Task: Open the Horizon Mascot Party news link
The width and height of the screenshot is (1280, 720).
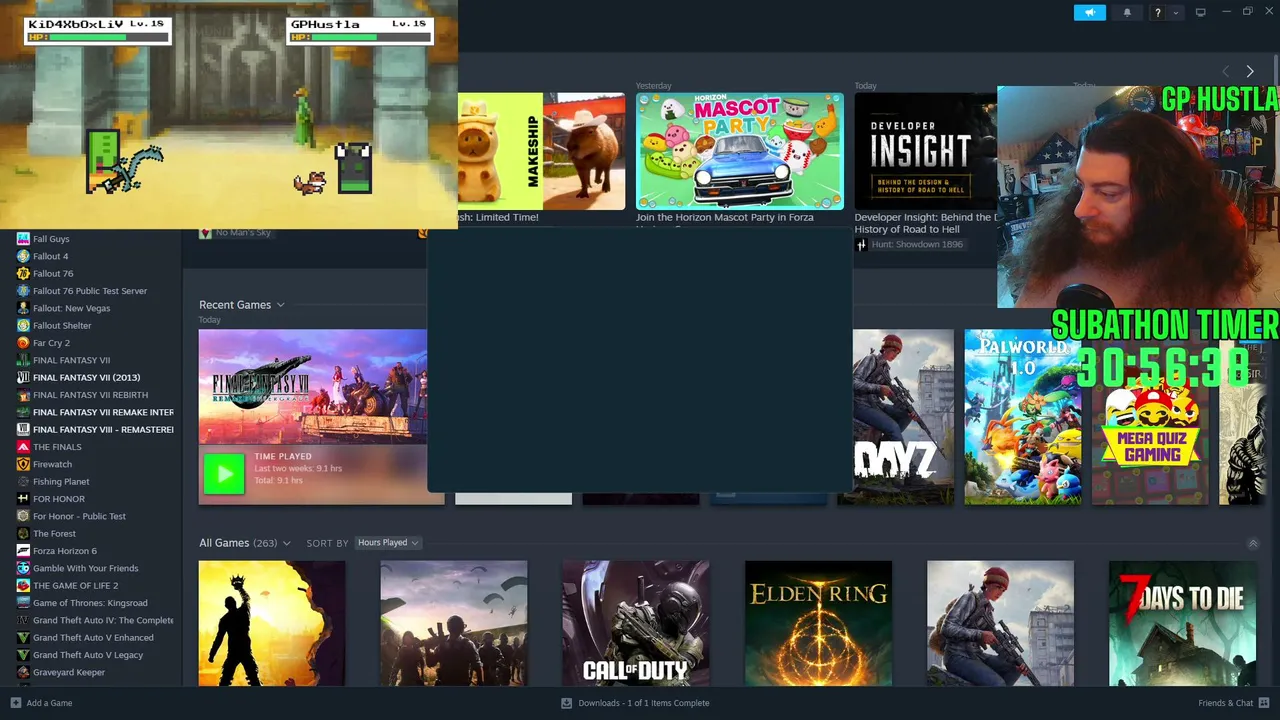Action: point(725,217)
